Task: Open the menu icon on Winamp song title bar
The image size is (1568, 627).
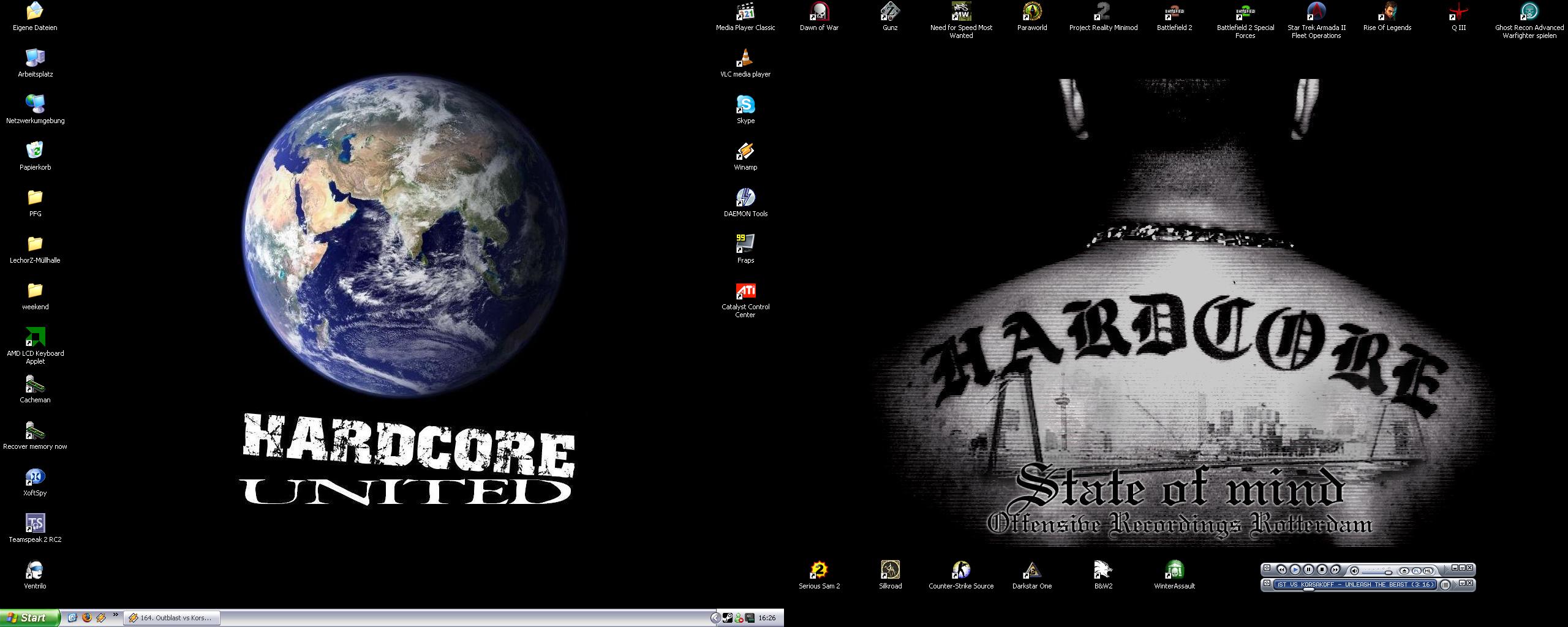Action: [1267, 584]
